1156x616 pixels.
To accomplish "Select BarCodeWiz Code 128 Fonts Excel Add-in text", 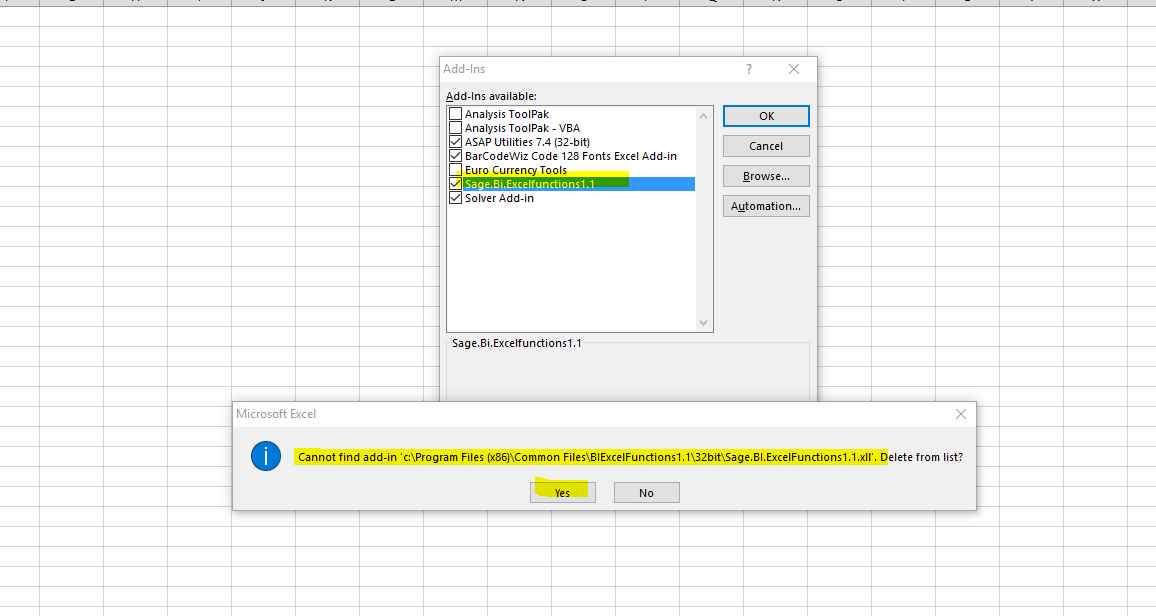I will (571, 156).
